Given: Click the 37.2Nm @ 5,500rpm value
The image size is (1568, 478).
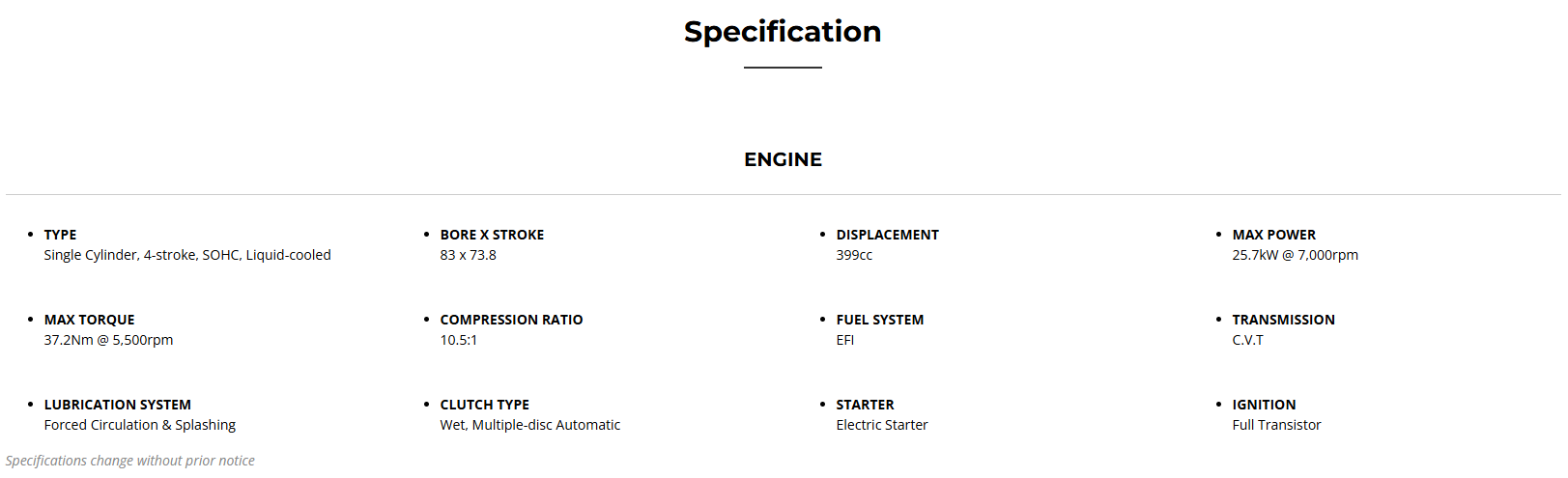Looking at the screenshot, I should 108,340.
